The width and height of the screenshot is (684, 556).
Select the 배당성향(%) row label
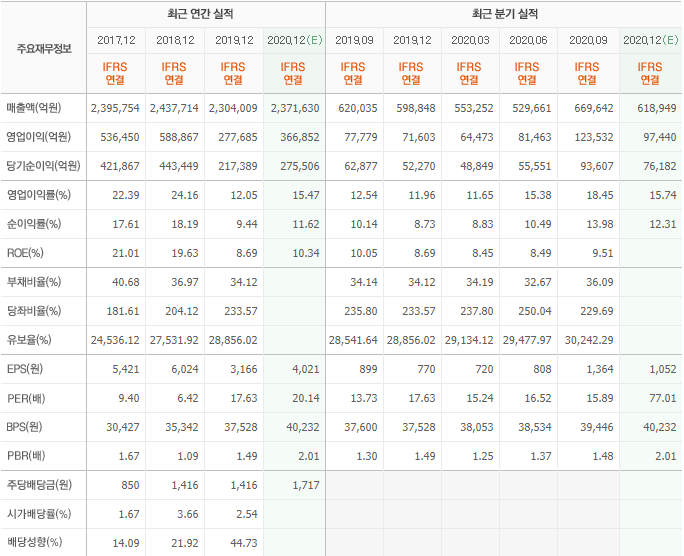coord(34,542)
